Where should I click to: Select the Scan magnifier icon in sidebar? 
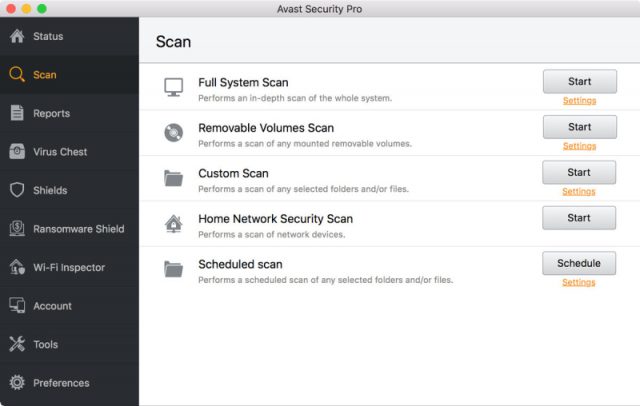pos(17,74)
